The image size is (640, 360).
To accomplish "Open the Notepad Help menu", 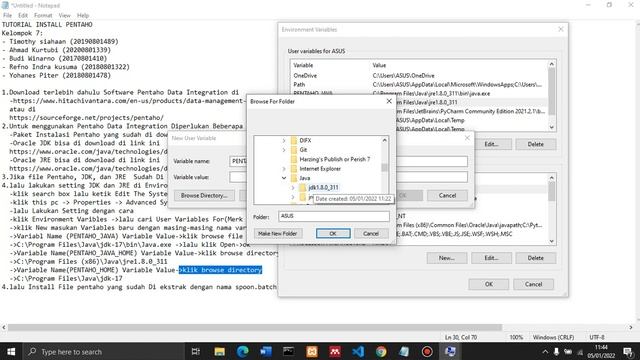I will [83, 15].
